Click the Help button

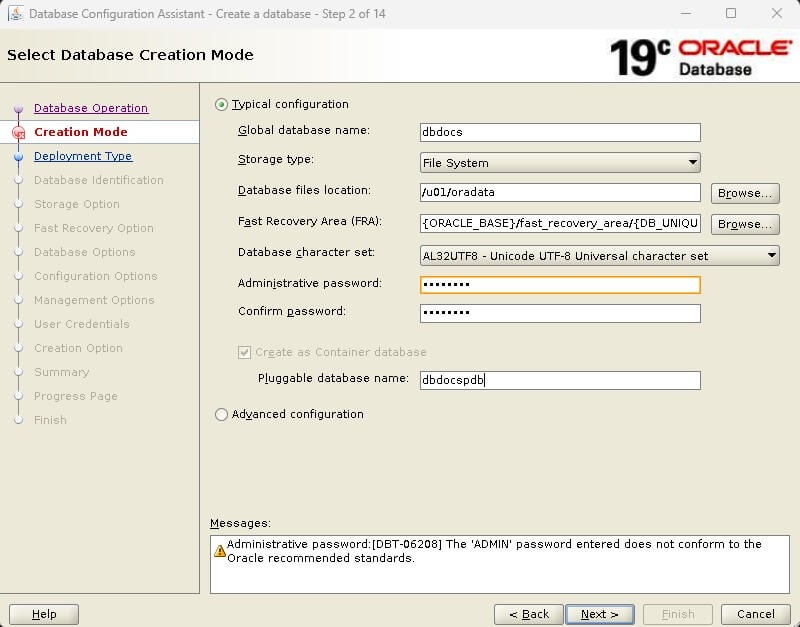44,614
